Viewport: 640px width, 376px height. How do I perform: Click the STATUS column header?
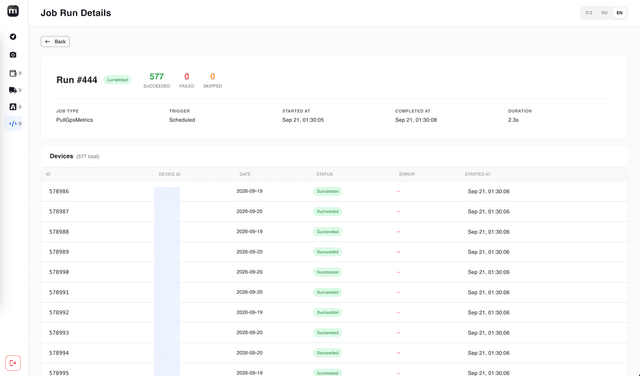pos(324,174)
